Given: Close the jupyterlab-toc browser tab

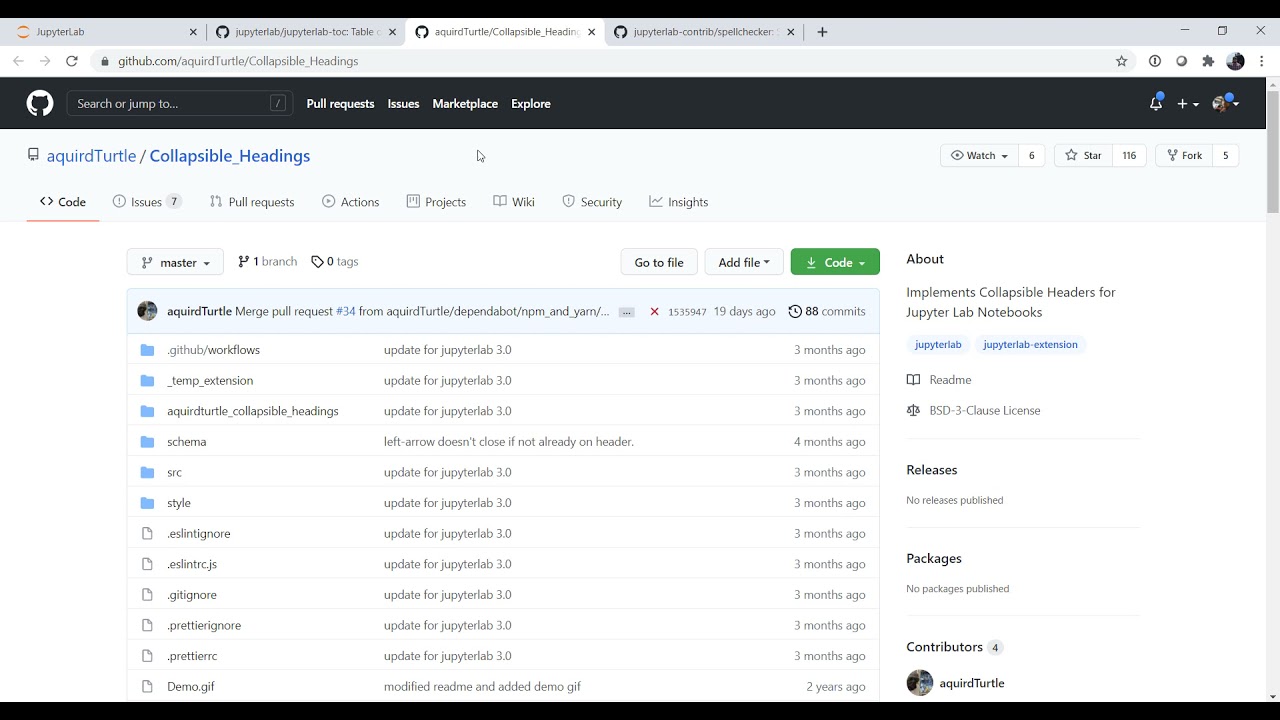Looking at the screenshot, I should (x=392, y=32).
